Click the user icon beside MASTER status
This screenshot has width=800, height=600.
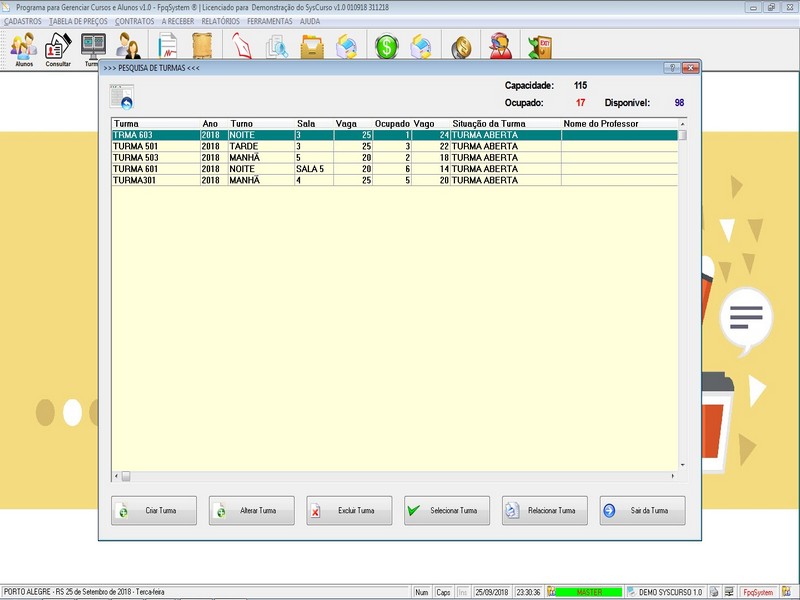551,592
